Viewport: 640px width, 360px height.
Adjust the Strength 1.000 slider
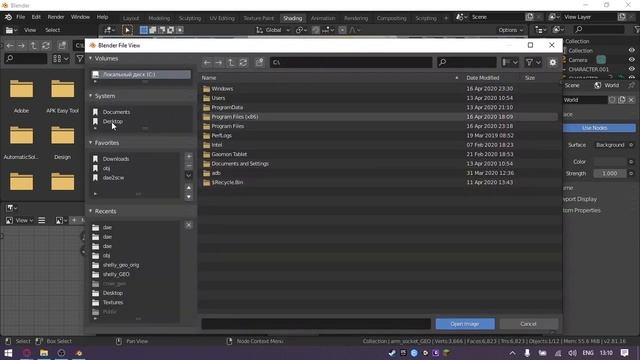pos(610,173)
